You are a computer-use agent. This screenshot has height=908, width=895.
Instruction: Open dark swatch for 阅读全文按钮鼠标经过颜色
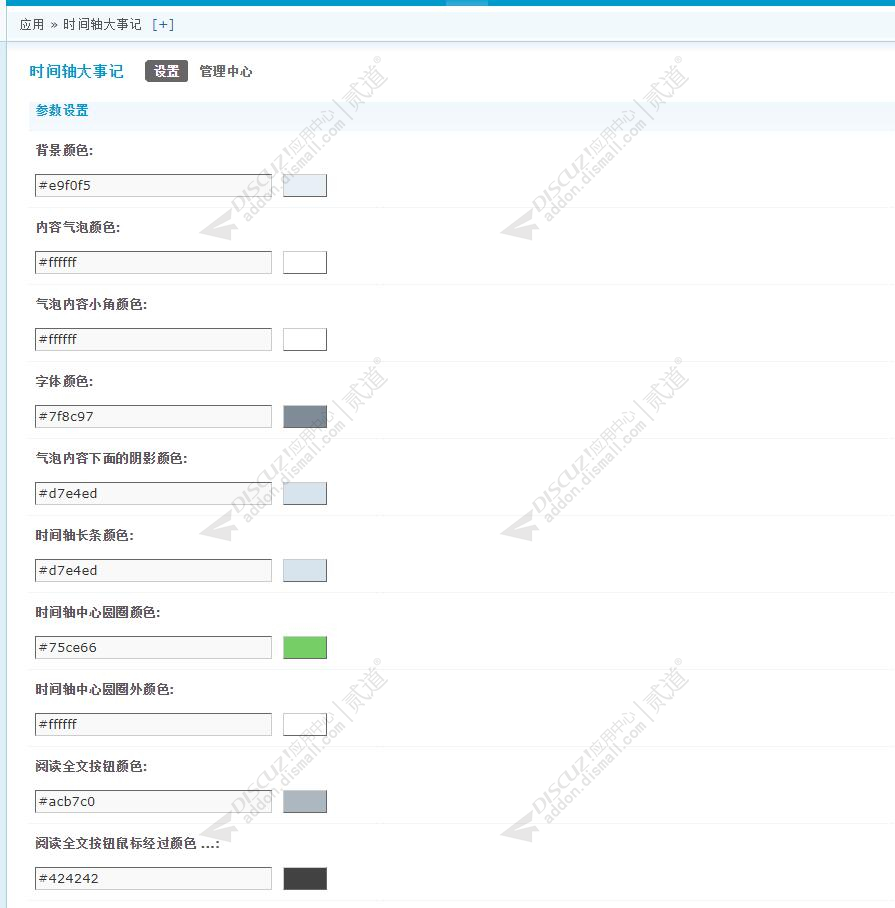click(305, 878)
